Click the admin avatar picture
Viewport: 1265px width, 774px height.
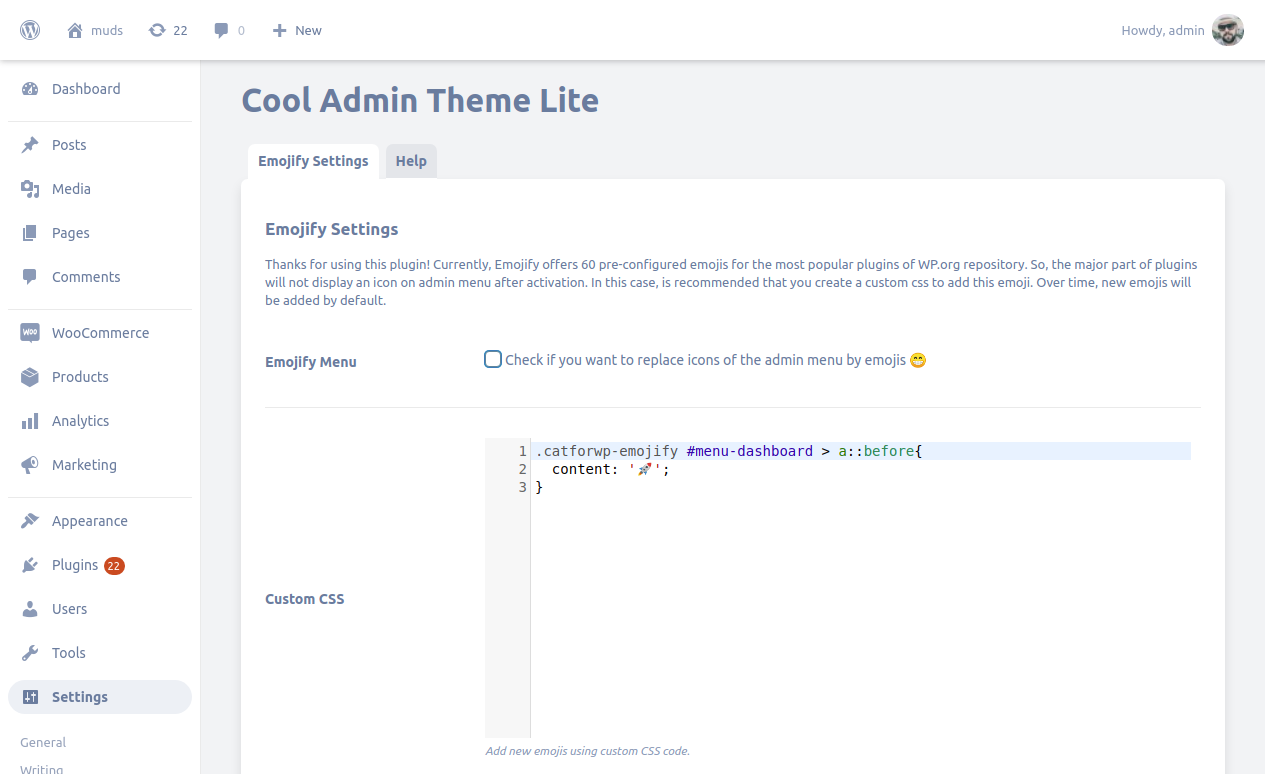(x=1228, y=30)
